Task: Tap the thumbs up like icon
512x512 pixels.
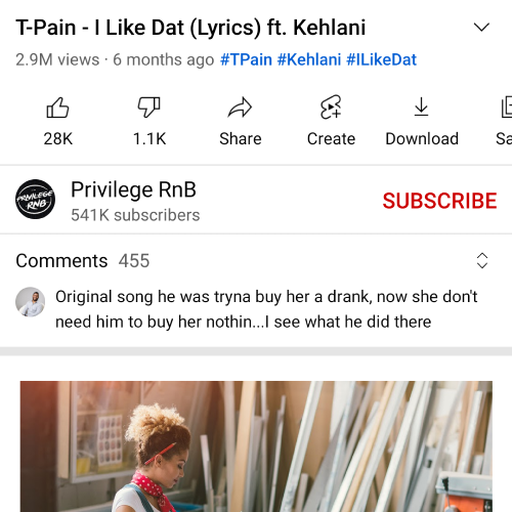Action: pos(58,108)
